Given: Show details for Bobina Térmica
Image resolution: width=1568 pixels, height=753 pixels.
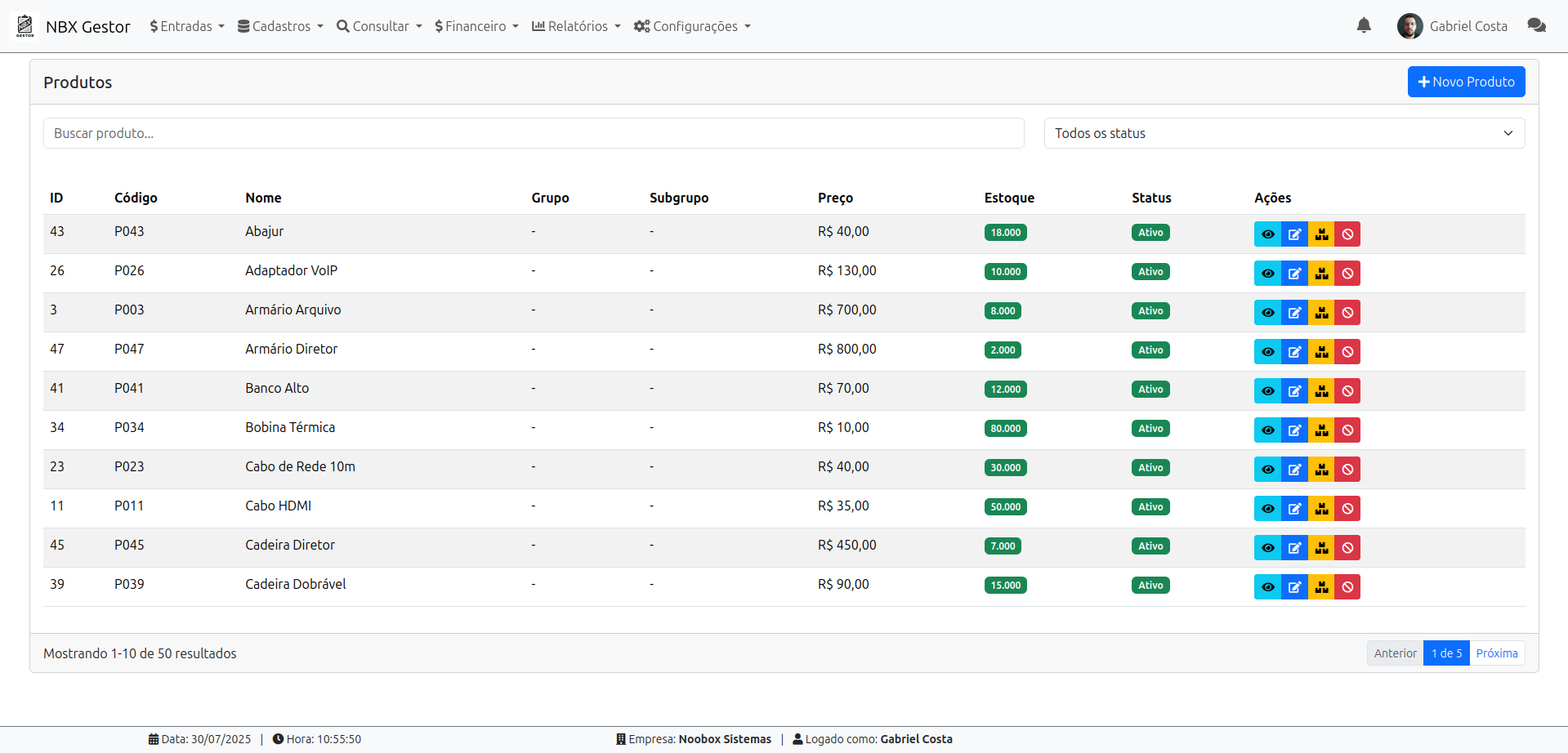Looking at the screenshot, I should tap(1267, 430).
